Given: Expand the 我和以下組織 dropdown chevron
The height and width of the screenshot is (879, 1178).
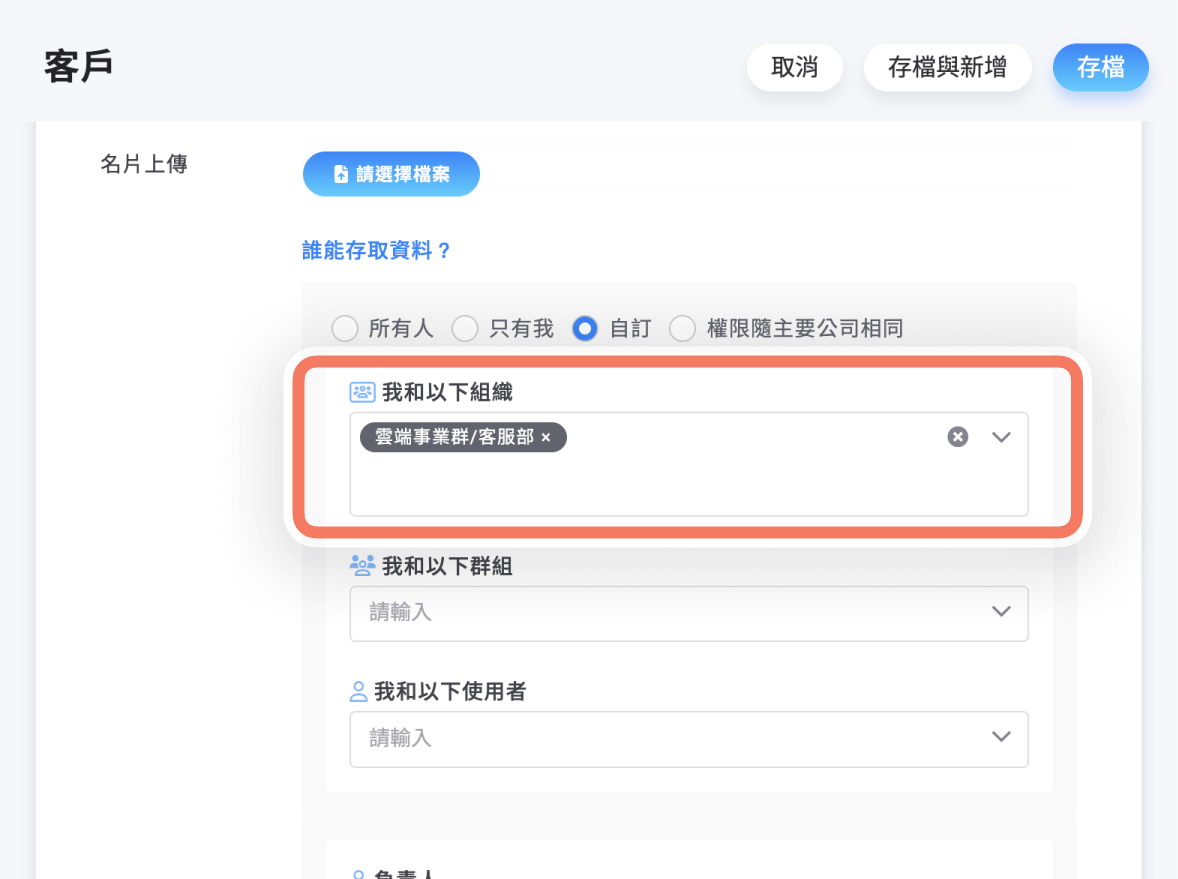Looking at the screenshot, I should (x=1001, y=437).
